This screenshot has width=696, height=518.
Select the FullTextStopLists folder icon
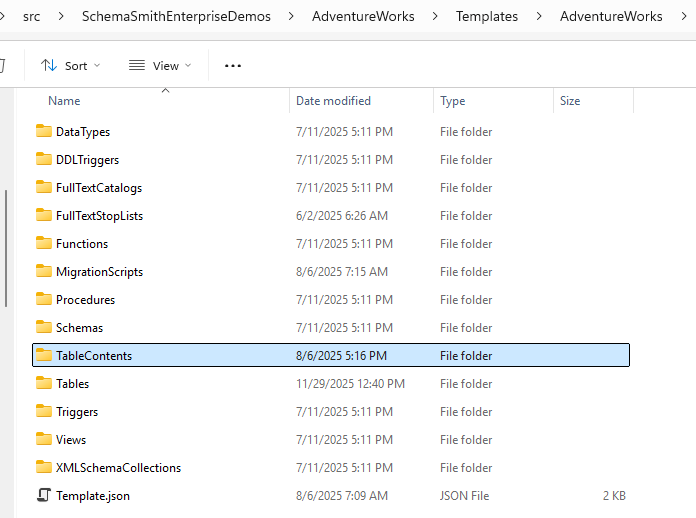click(44, 215)
